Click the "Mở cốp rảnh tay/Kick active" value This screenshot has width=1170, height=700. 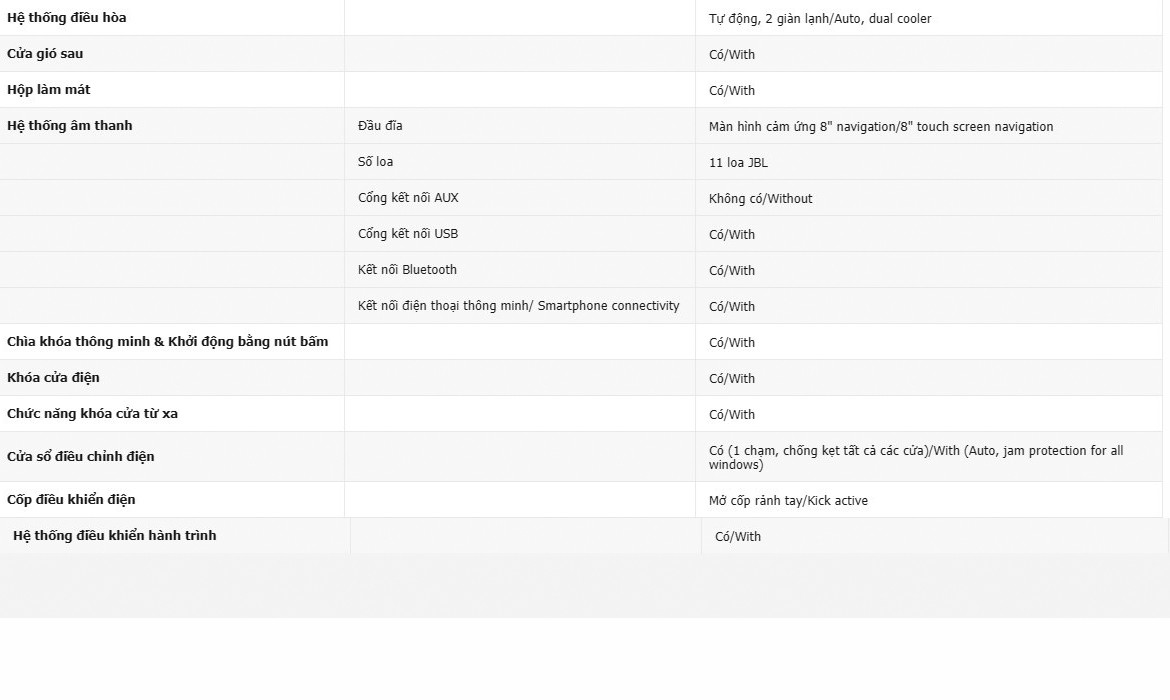(788, 501)
